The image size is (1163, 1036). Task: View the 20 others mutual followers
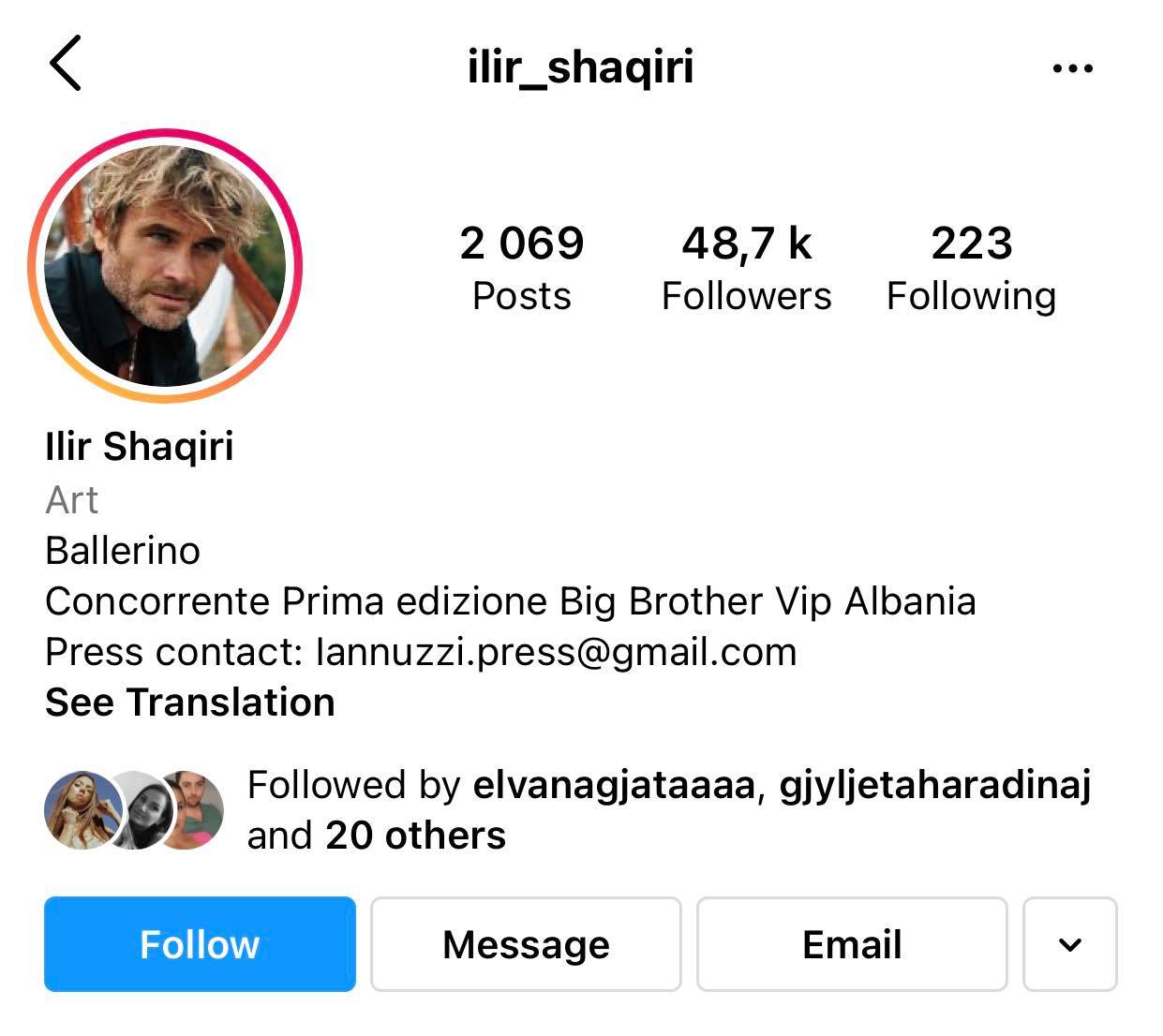415,836
